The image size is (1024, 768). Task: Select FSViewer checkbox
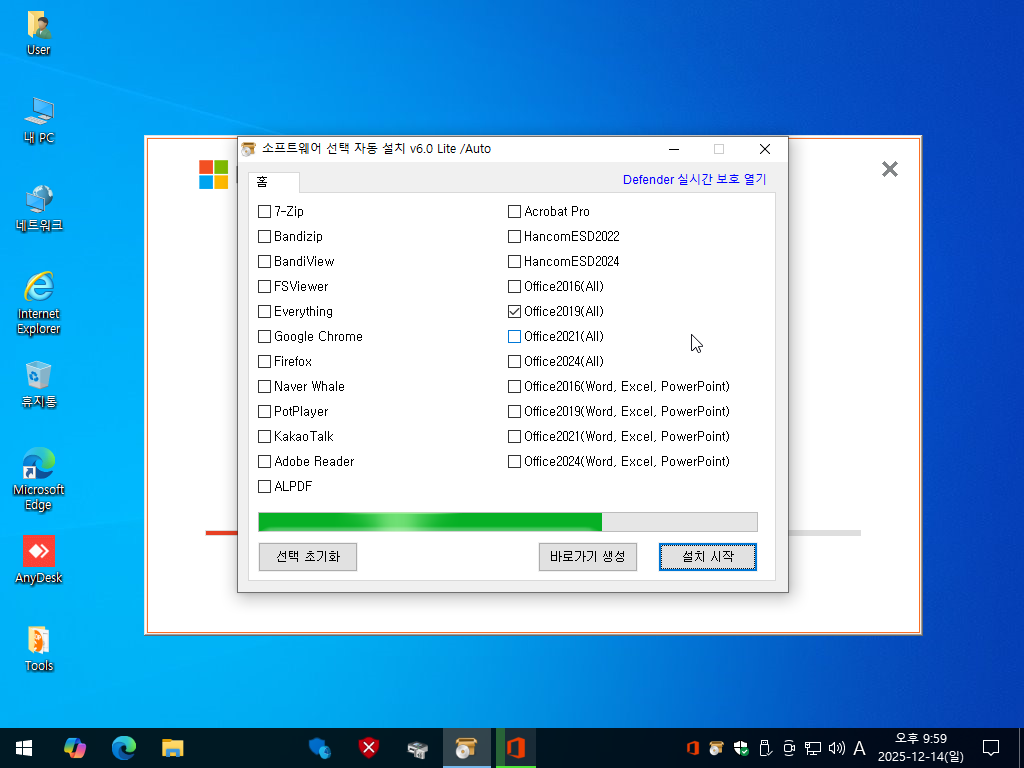(x=264, y=287)
